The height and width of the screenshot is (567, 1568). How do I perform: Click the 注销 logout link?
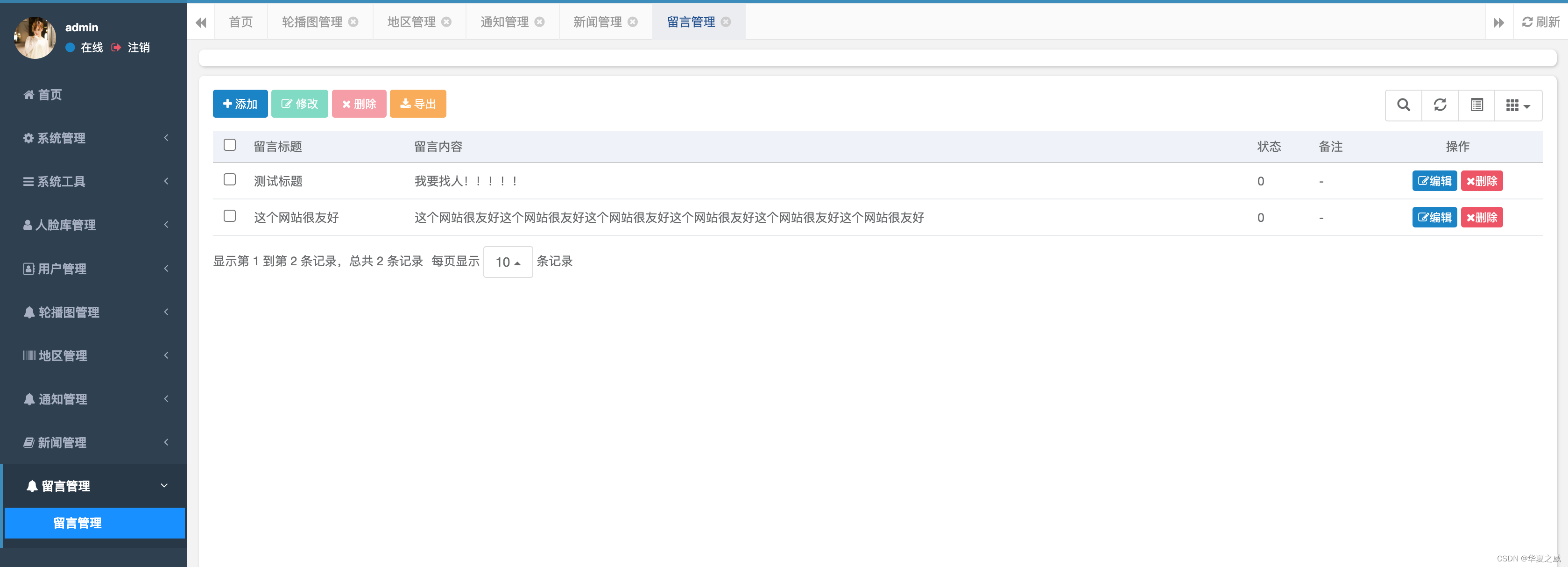(x=132, y=48)
